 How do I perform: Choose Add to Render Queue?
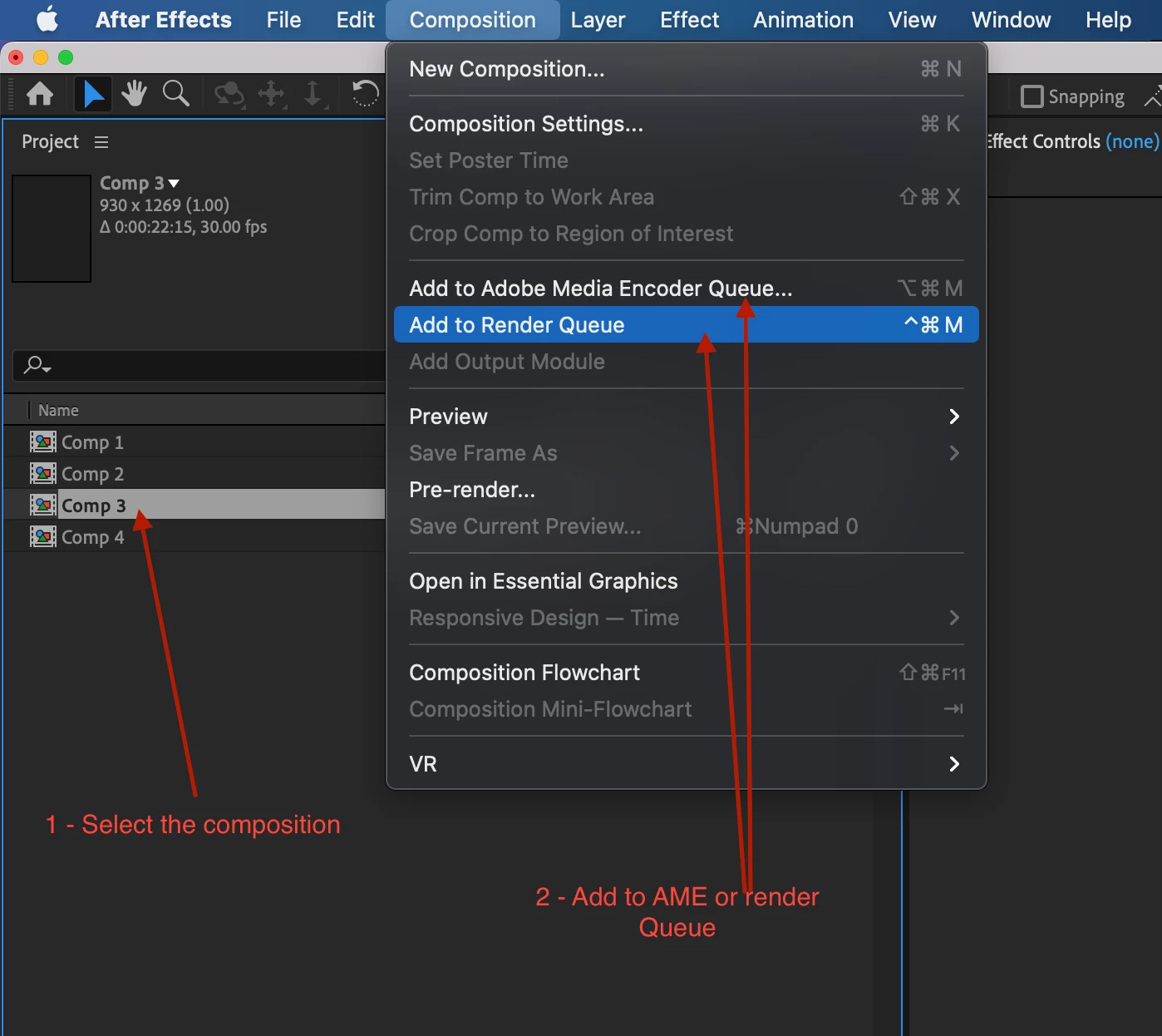point(686,325)
